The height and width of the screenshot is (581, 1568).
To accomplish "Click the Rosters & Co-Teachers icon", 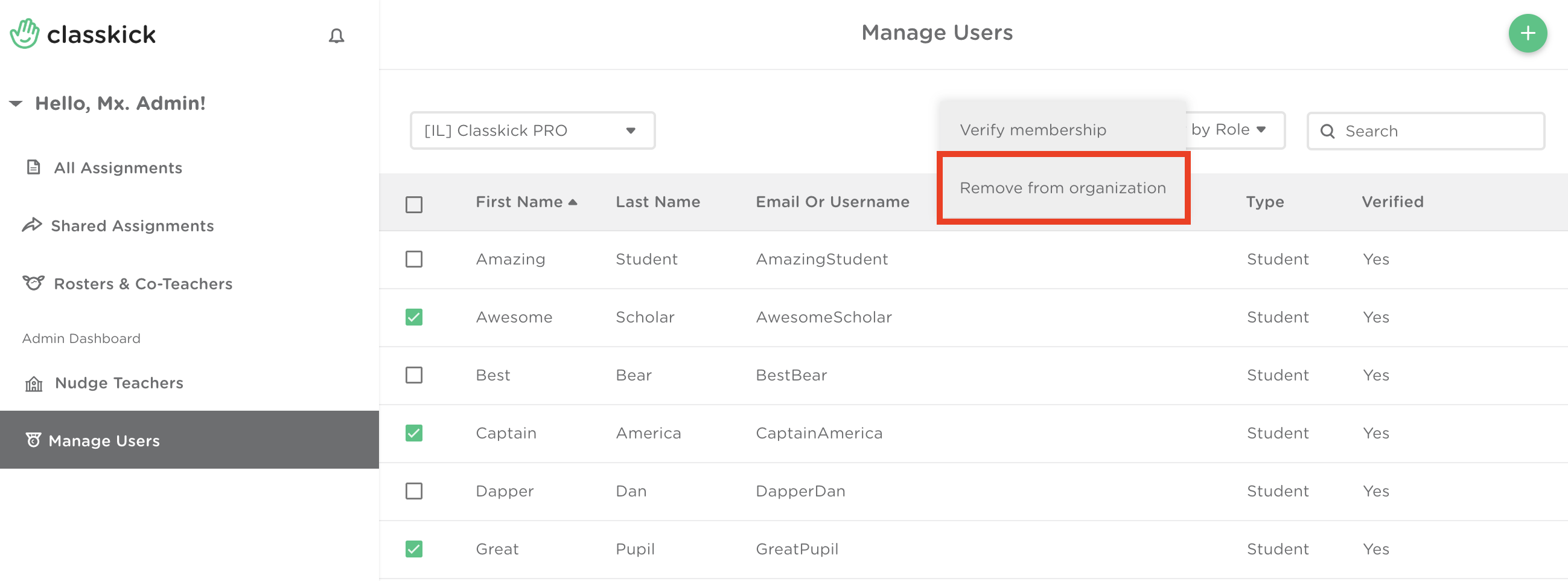I will point(33,283).
